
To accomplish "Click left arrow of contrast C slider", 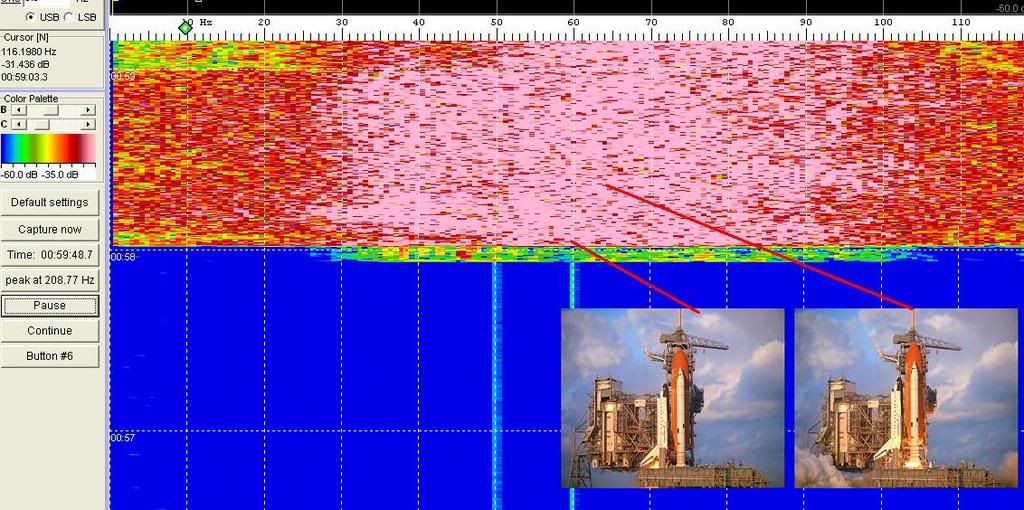I will click(x=17, y=124).
